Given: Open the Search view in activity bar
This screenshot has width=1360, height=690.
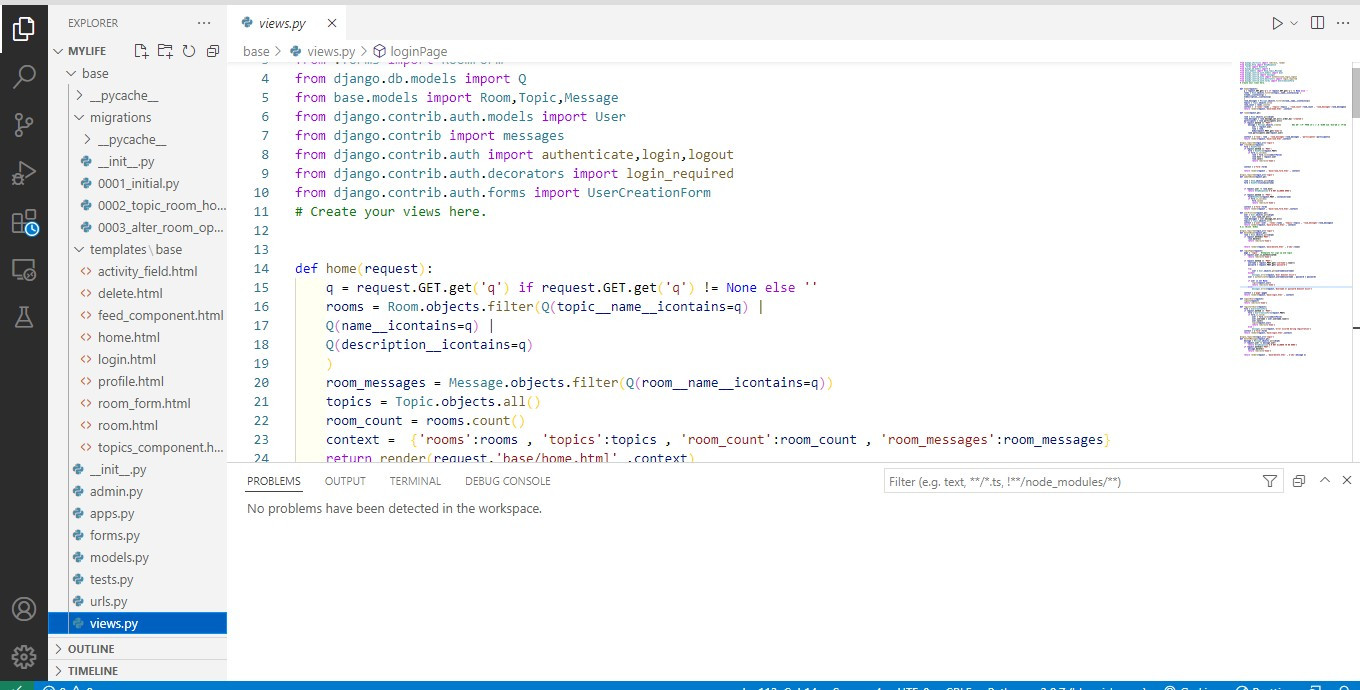Looking at the screenshot, I should [x=23, y=77].
